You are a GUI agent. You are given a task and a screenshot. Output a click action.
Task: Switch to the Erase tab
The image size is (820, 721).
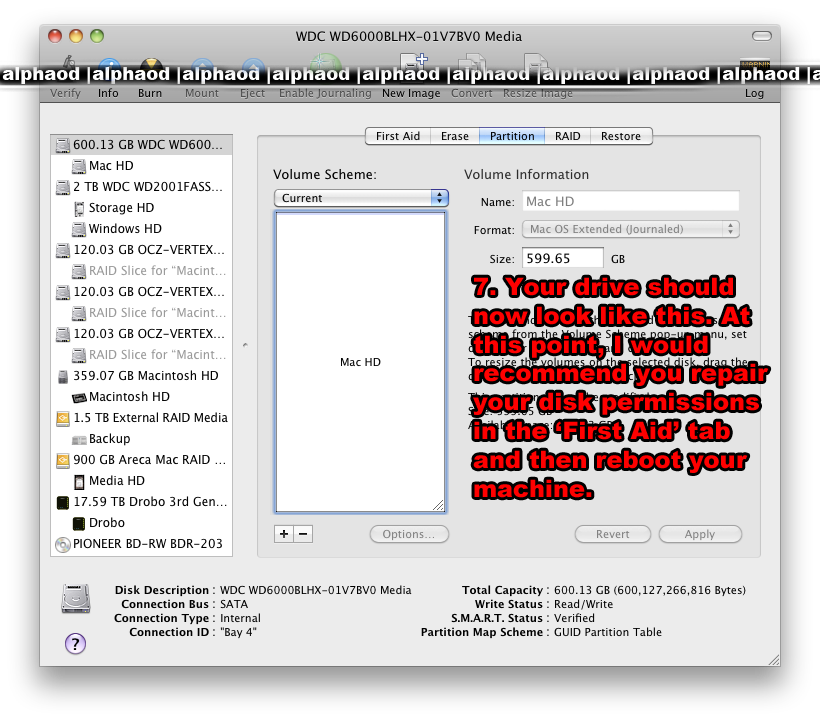pyautogui.click(x=454, y=136)
